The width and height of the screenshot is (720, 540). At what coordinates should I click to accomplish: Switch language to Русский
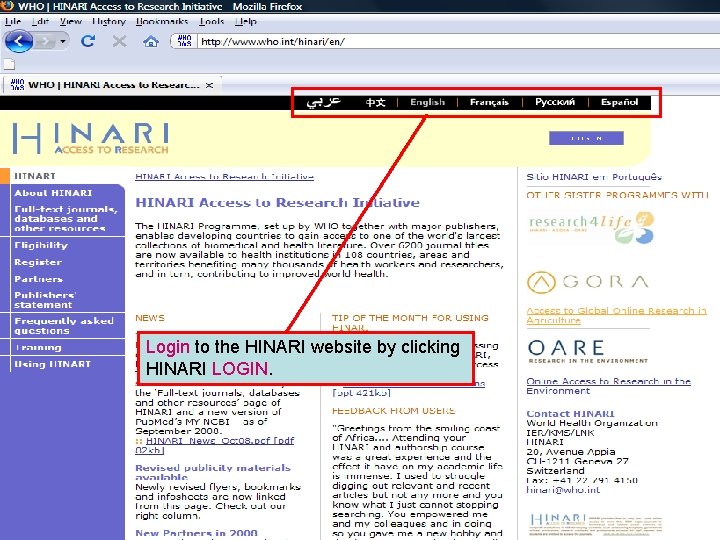[x=555, y=102]
